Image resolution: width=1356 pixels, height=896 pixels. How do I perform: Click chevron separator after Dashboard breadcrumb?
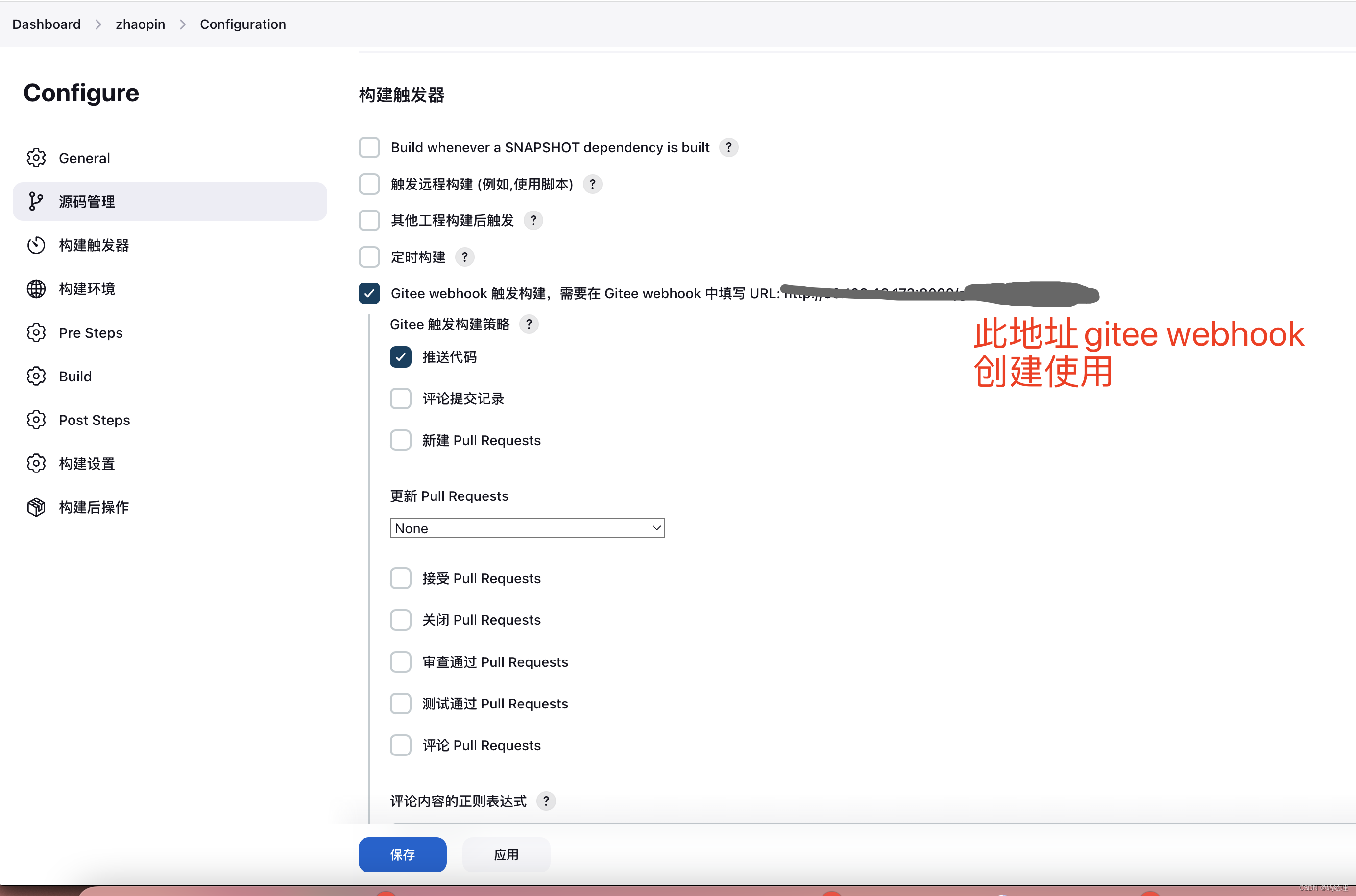[98, 24]
